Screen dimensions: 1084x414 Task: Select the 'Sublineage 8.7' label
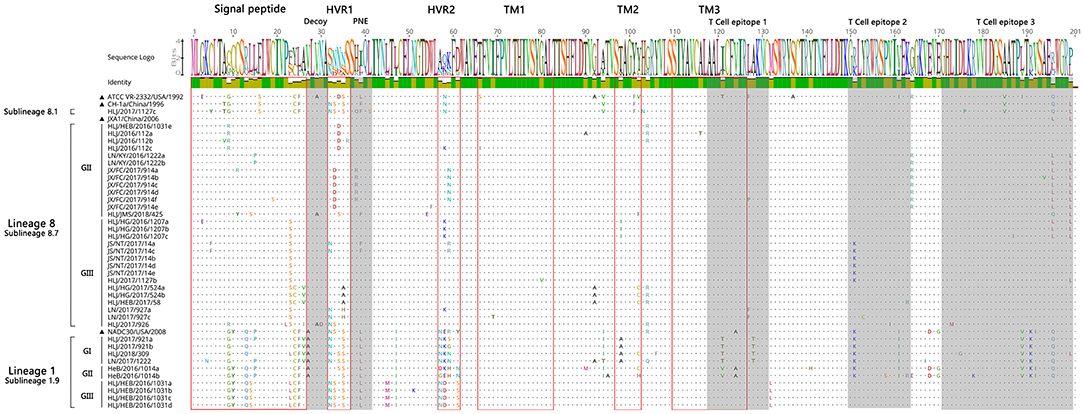[30, 234]
